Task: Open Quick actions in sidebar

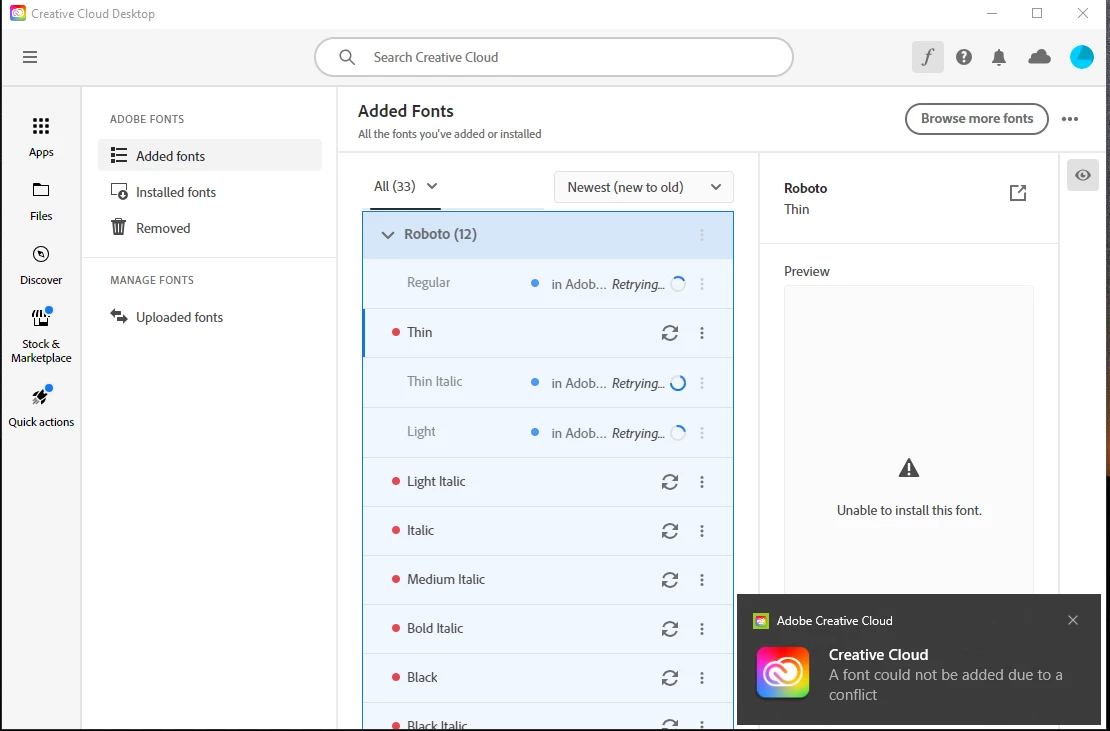Action: tap(41, 407)
